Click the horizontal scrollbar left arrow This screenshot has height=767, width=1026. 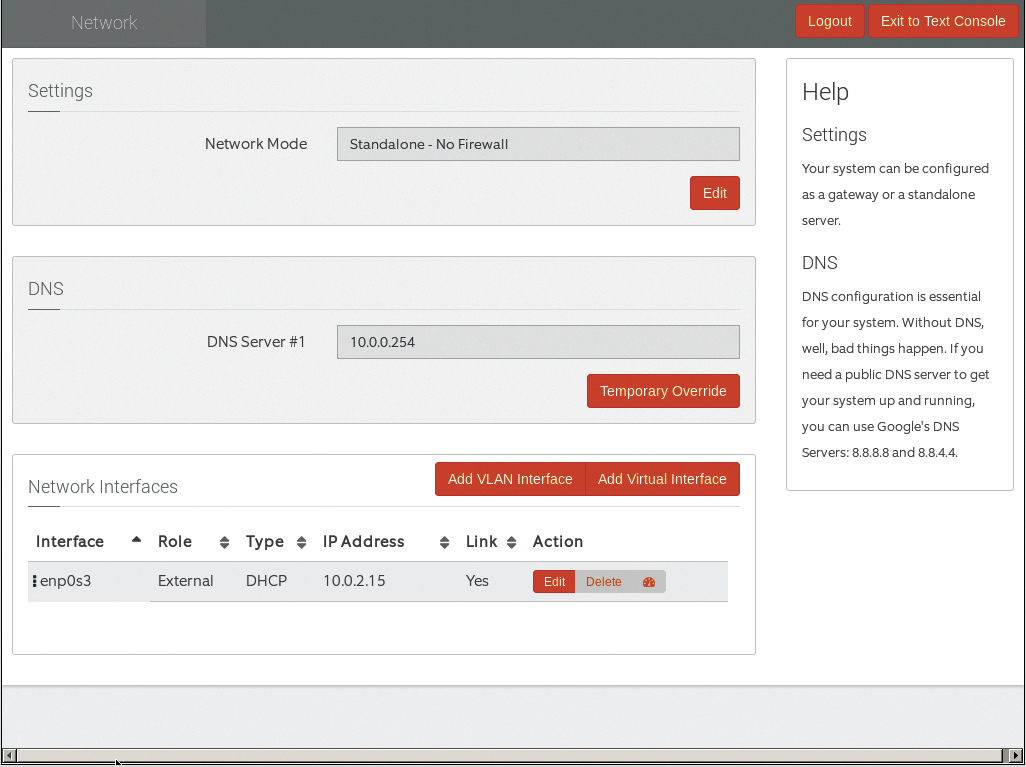click(x=9, y=755)
